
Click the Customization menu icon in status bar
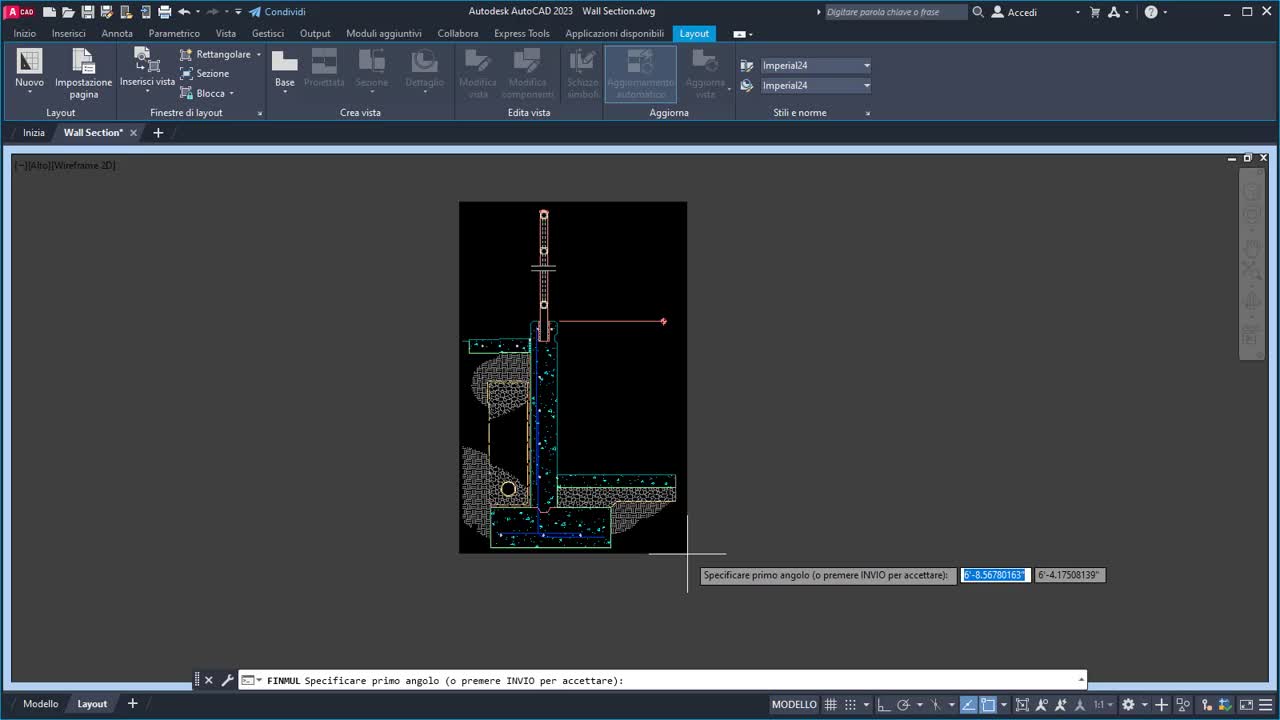1266,704
